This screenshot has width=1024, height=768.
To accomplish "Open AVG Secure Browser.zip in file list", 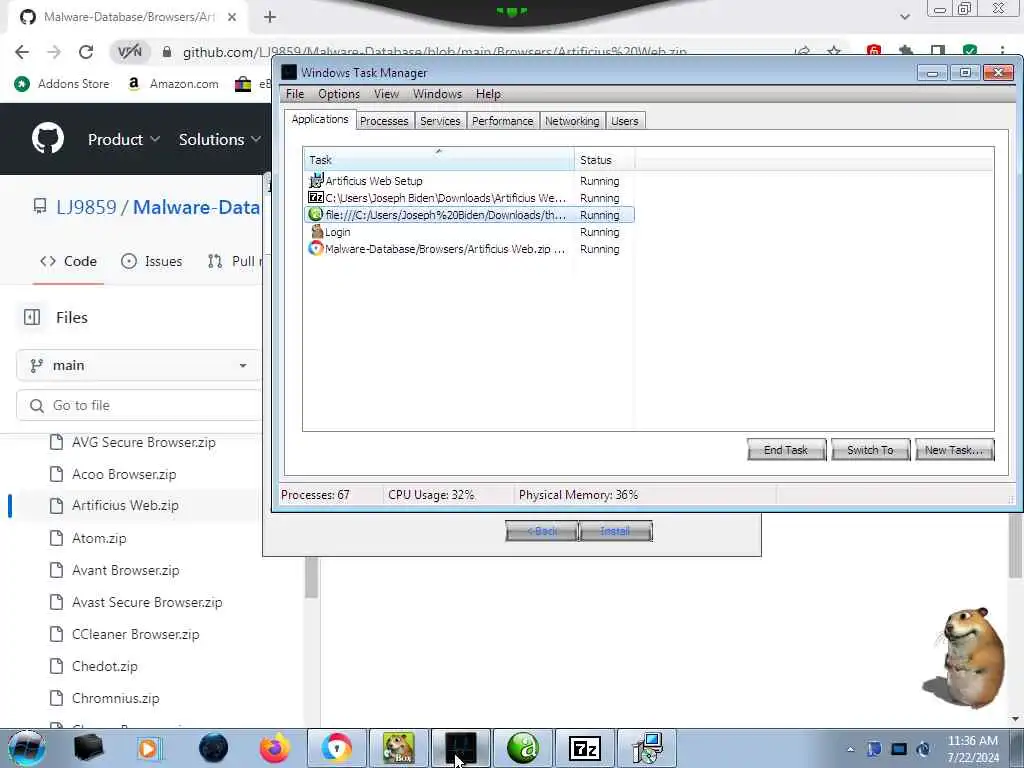I will (x=144, y=442).
